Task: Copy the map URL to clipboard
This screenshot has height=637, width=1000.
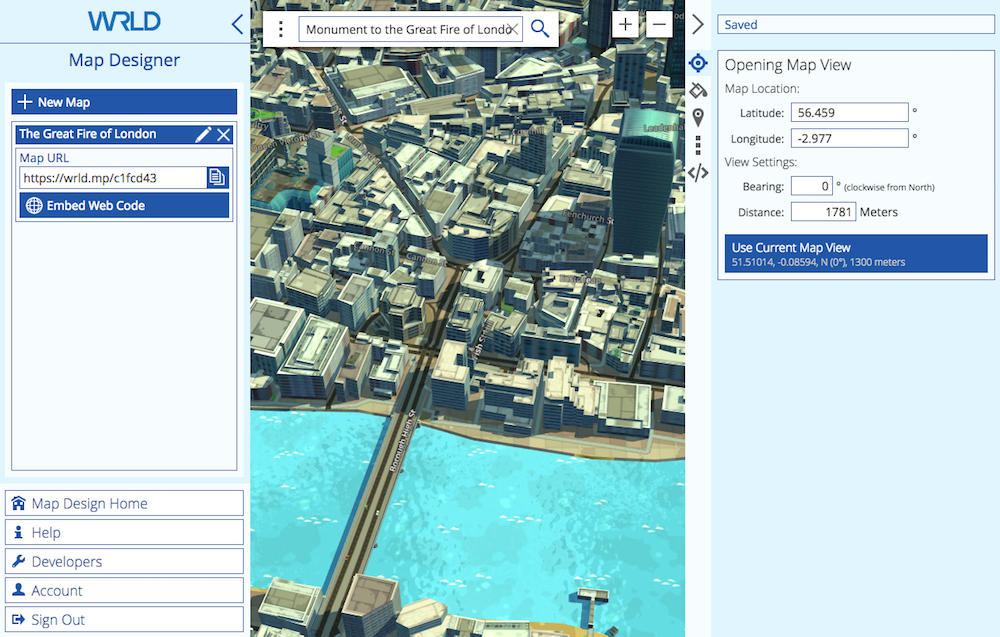Action: click(217, 178)
